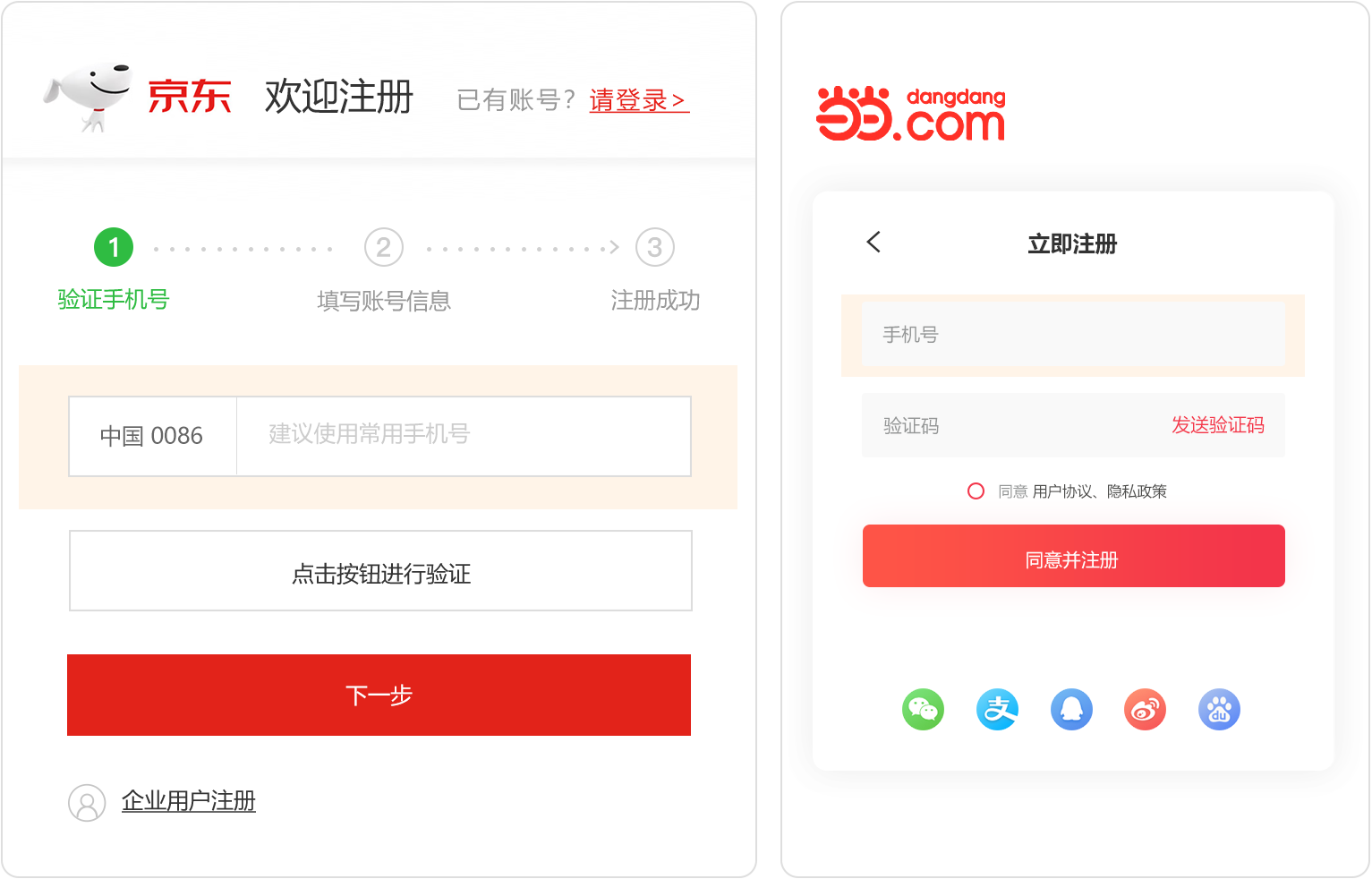Click the enterprise user avatar icon

(87, 803)
